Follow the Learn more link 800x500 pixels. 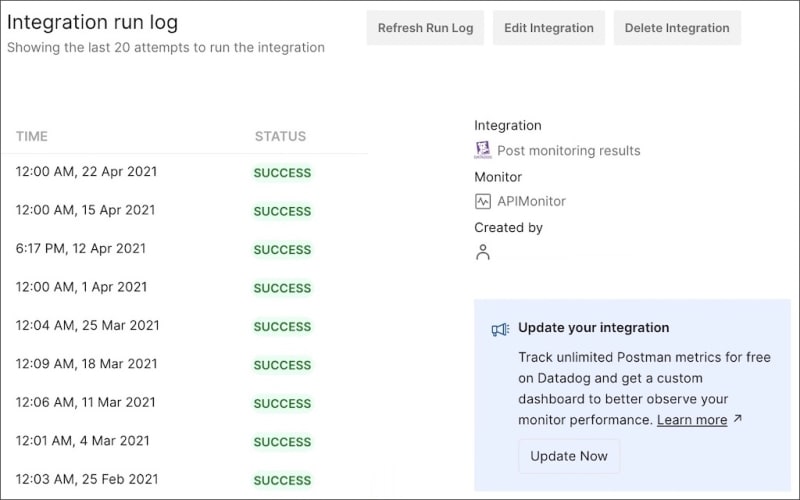tap(692, 420)
